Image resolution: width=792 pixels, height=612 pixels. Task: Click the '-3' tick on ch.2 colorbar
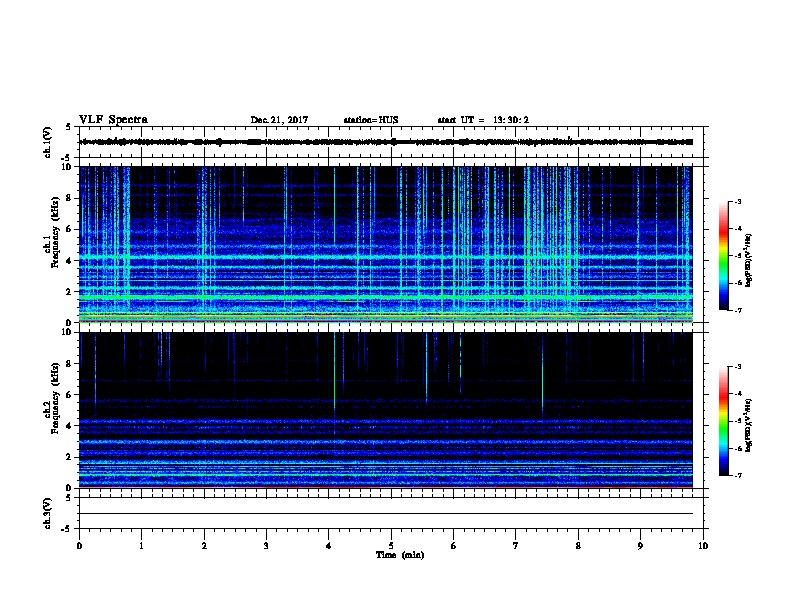coord(737,367)
